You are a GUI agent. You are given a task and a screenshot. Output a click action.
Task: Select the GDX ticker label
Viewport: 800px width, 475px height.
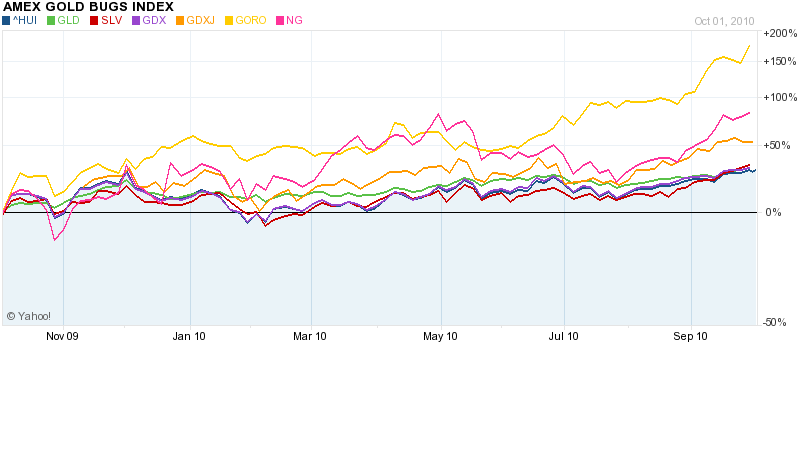[154, 20]
